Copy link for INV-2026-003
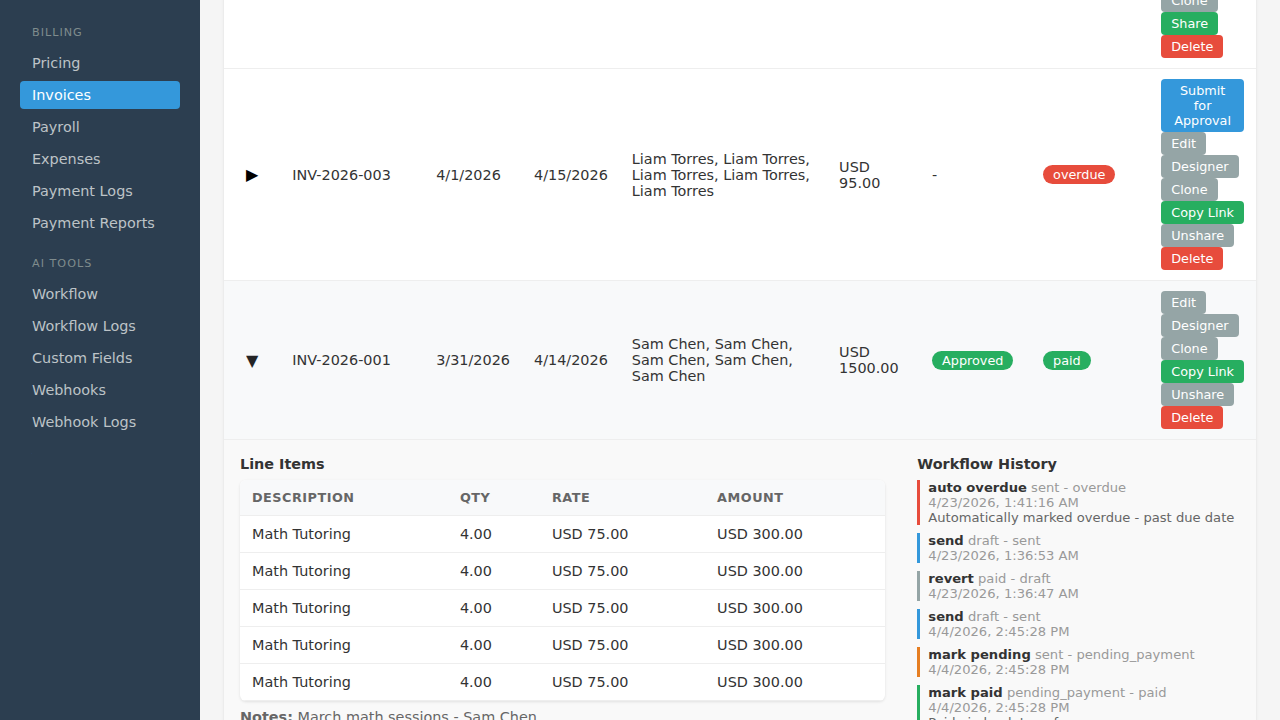The height and width of the screenshot is (720, 1280). [1202, 213]
